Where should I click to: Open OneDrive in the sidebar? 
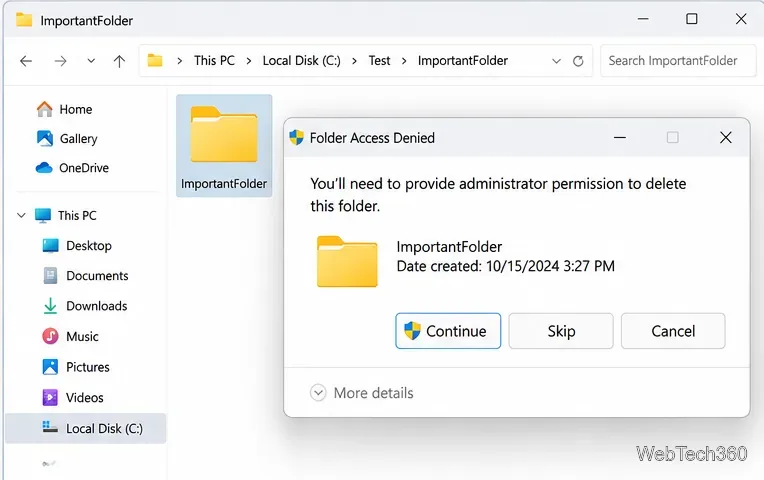pos(72,168)
